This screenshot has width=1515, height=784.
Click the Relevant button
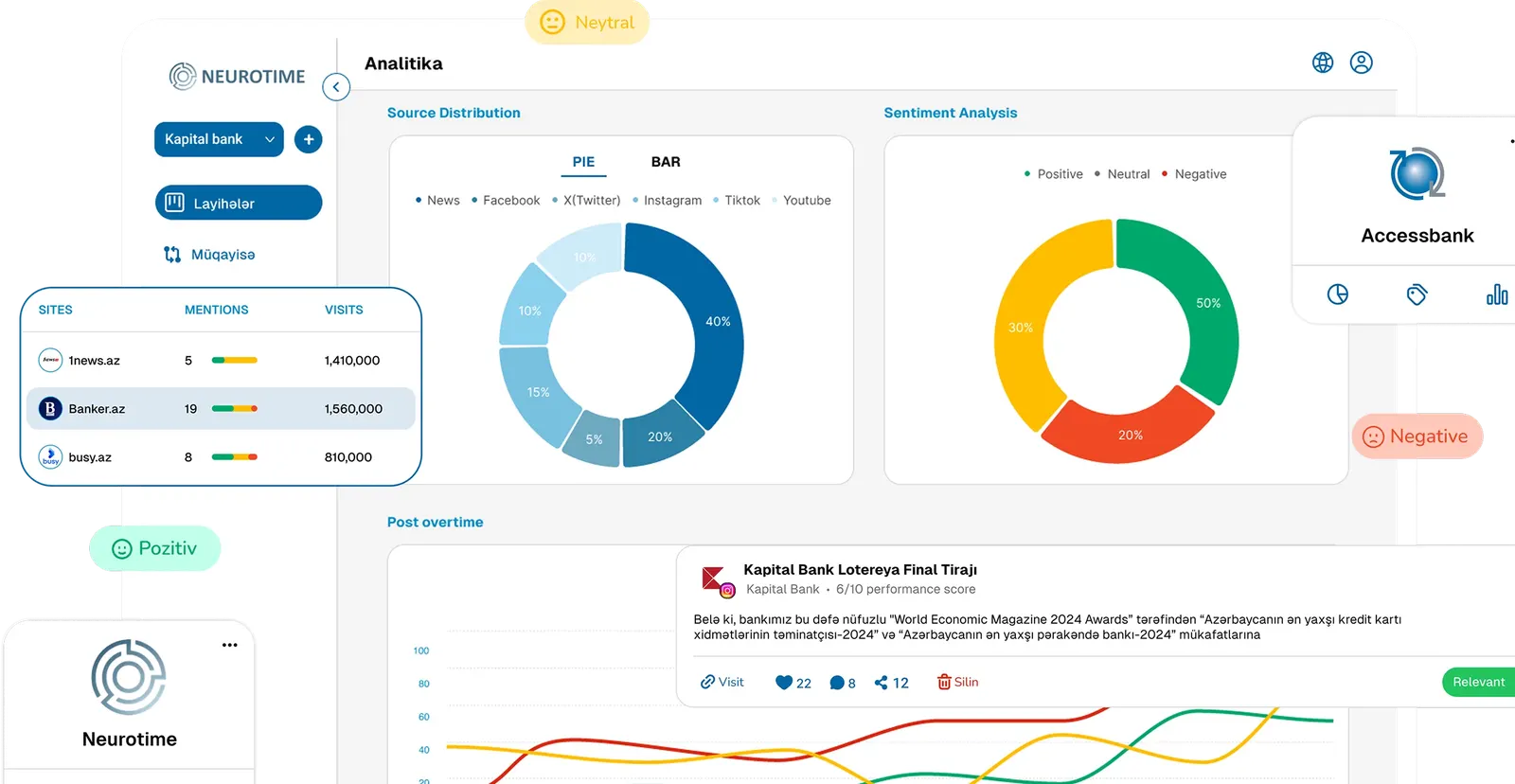point(1478,682)
